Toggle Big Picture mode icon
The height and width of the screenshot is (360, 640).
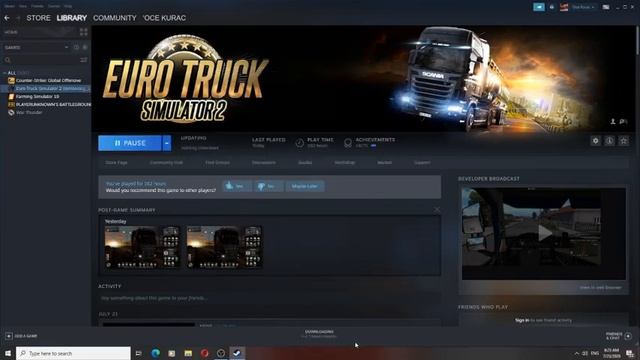pos(606,7)
